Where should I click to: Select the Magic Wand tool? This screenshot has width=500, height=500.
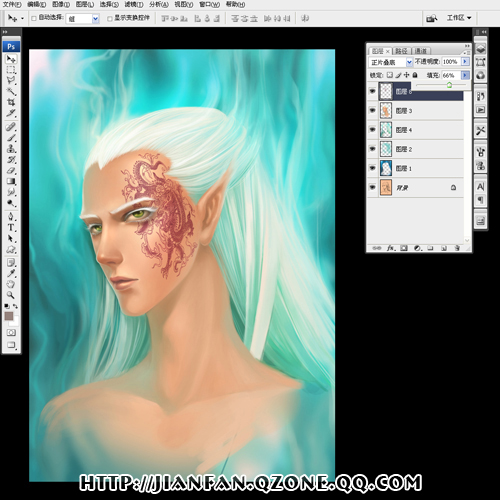[x=11, y=91]
